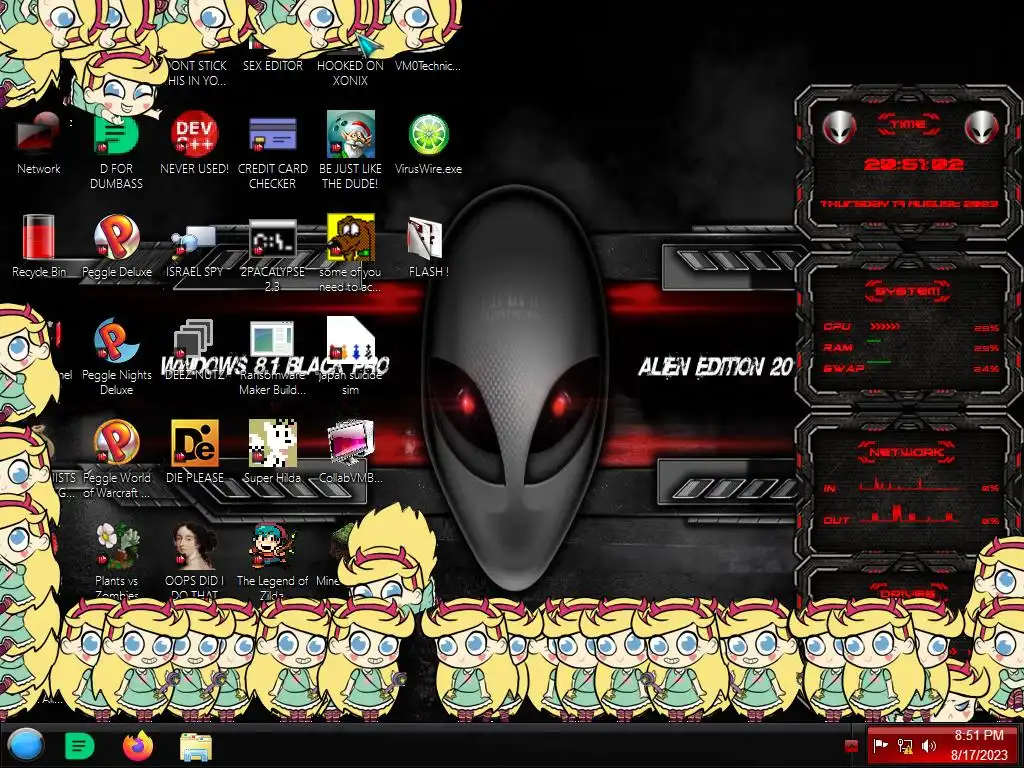The image size is (1024, 768).
Task: Click the Start orb on taskbar
Action: click(25, 746)
